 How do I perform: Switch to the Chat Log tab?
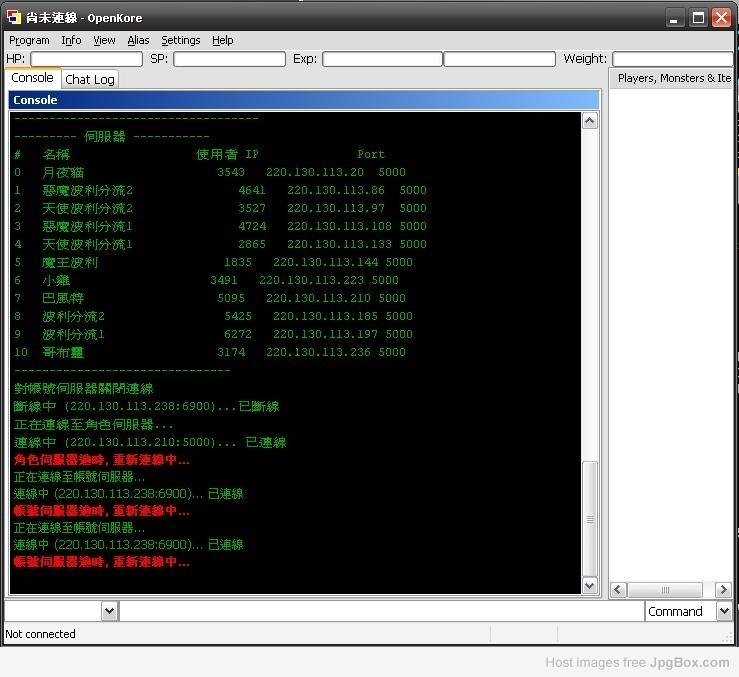coord(90,79)
